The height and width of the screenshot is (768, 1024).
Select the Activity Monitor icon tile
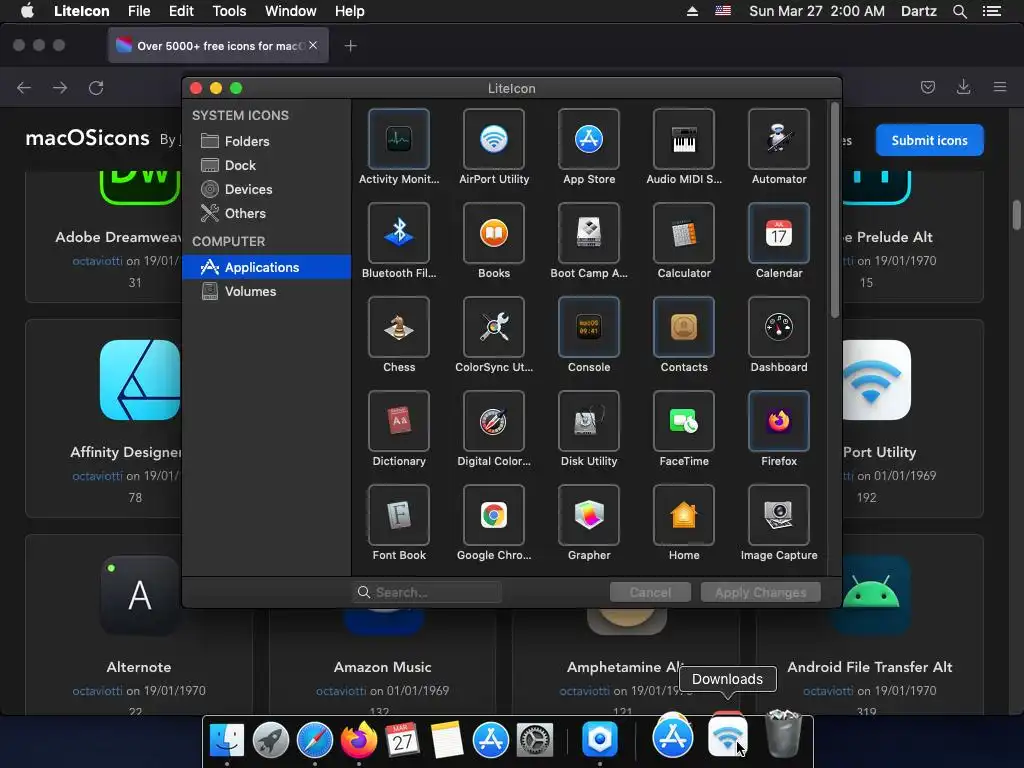pyautogui.click(x=398, y=139)
